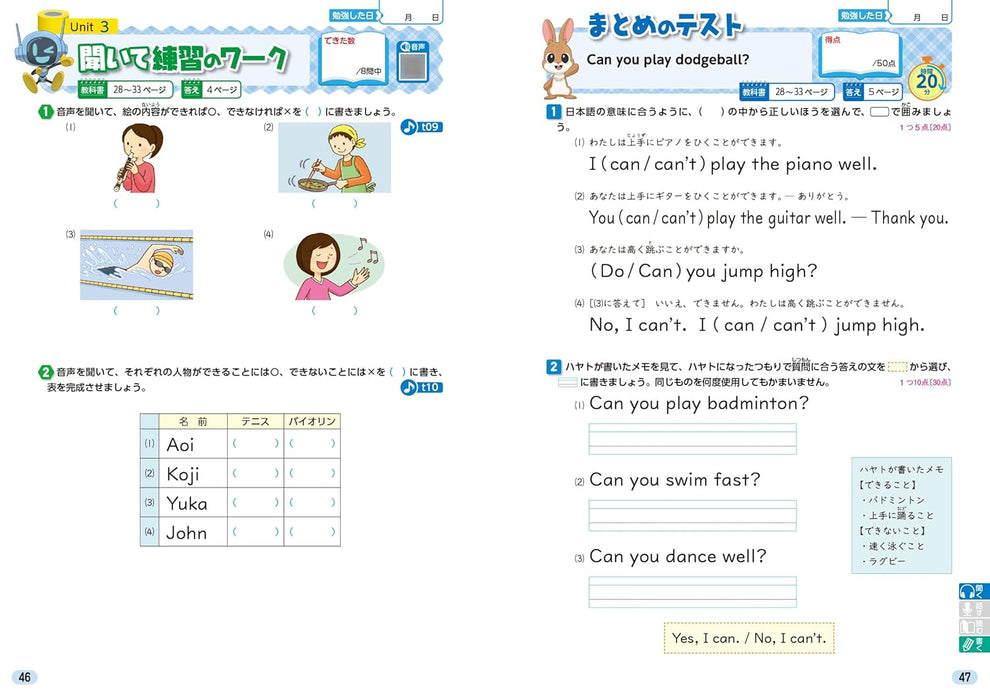Click the page 47 number badge
This screenshot has height=700, width=990.
964,677
